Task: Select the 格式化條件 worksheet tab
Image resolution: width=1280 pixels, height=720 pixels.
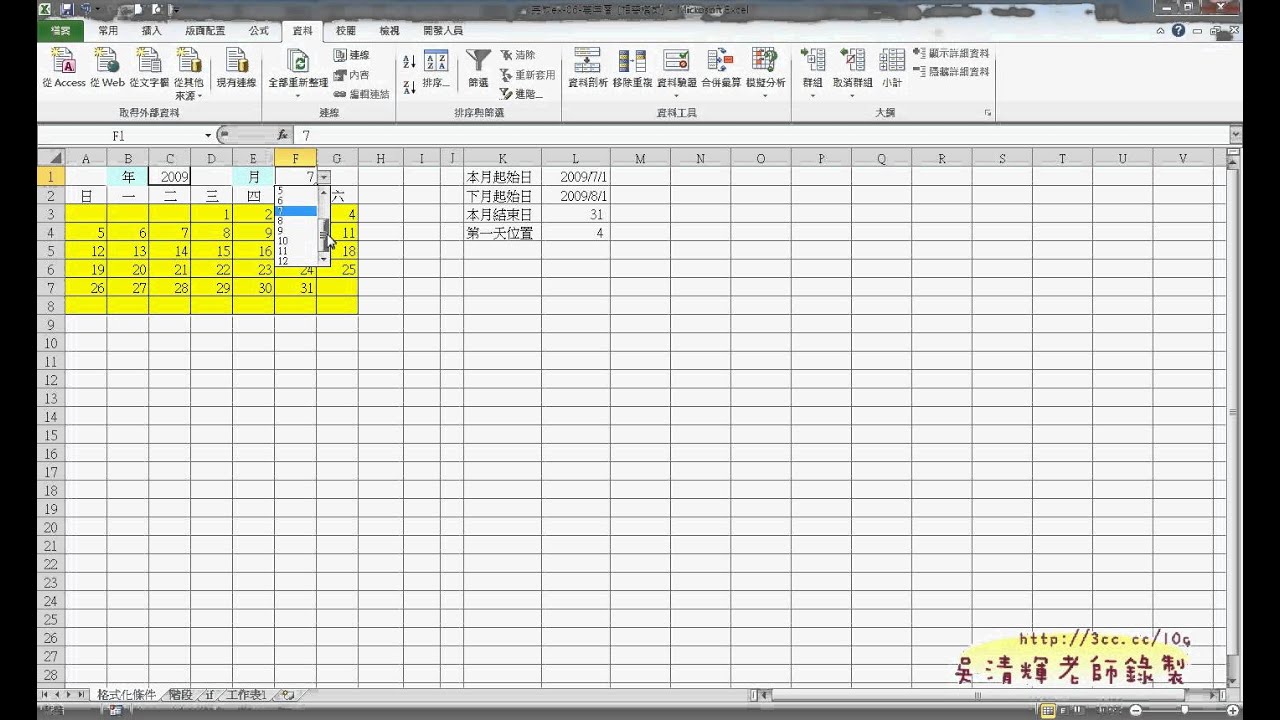Action: pos(127,694)
